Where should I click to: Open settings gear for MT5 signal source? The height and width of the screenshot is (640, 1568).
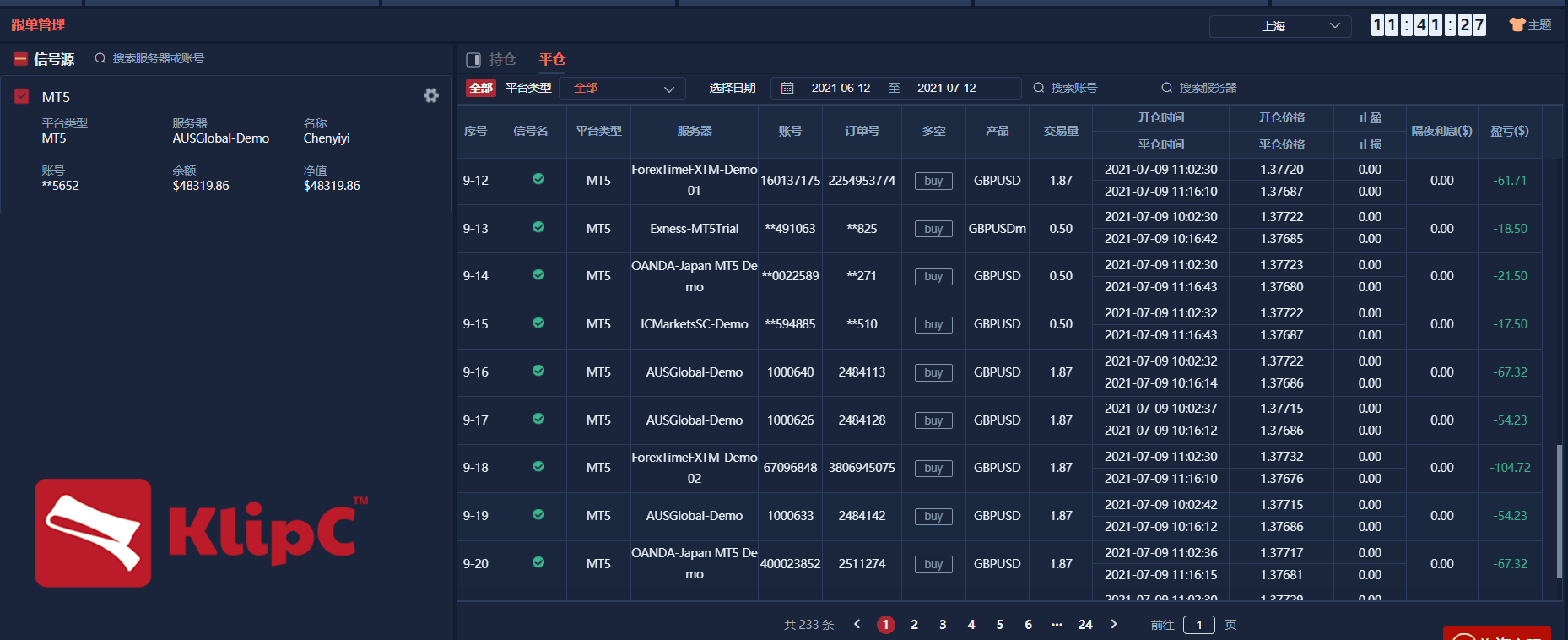[431, 95]
